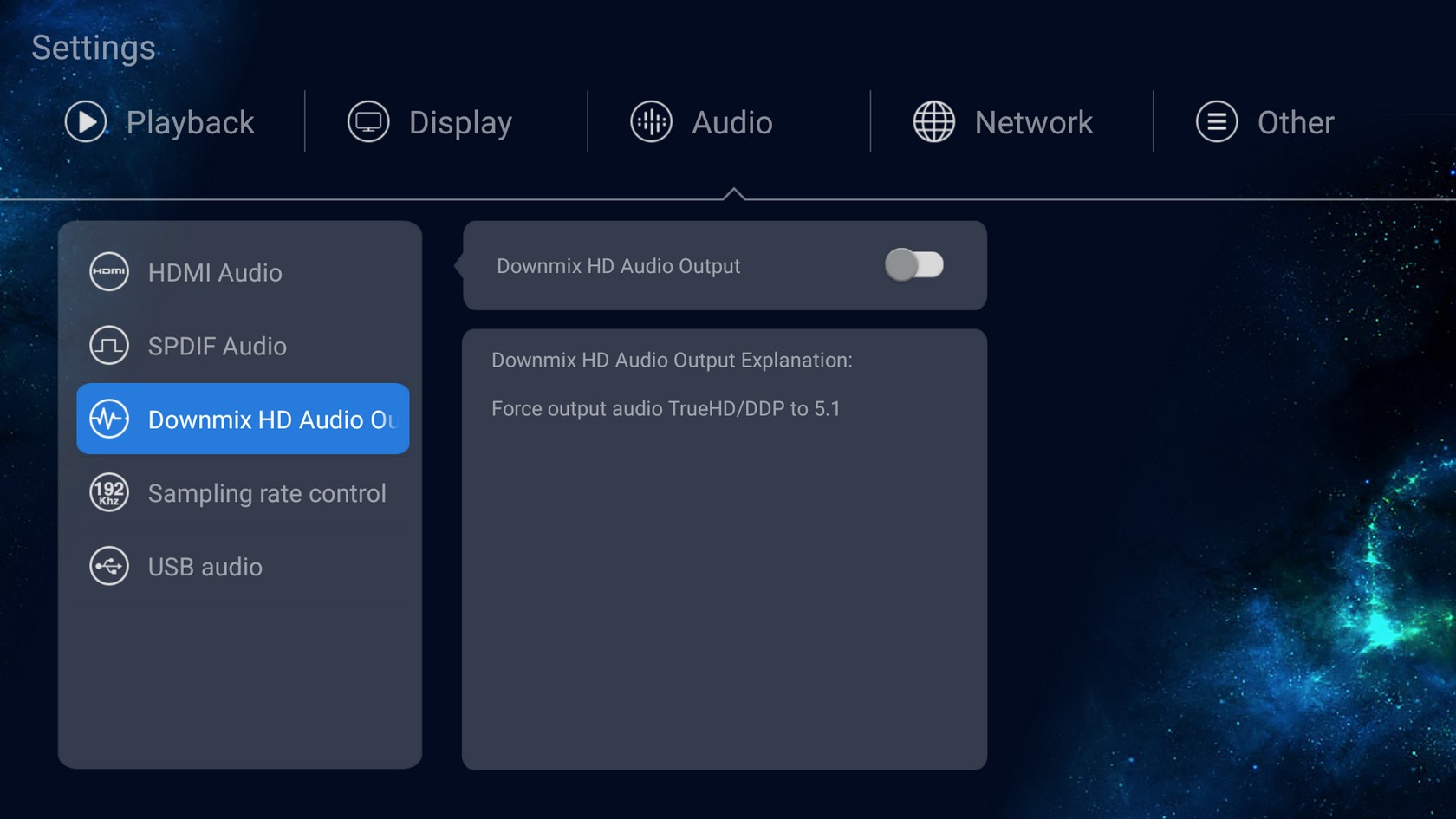The height and width of the screenshot is (819, 1456).
Task: Select the highlighted Downmix HD Audio item
Action: click(243, 419)
